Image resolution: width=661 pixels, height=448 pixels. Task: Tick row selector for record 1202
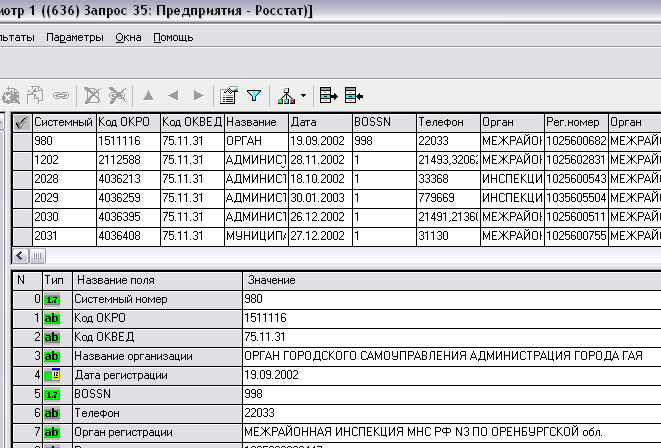click(x=22, y=160)
